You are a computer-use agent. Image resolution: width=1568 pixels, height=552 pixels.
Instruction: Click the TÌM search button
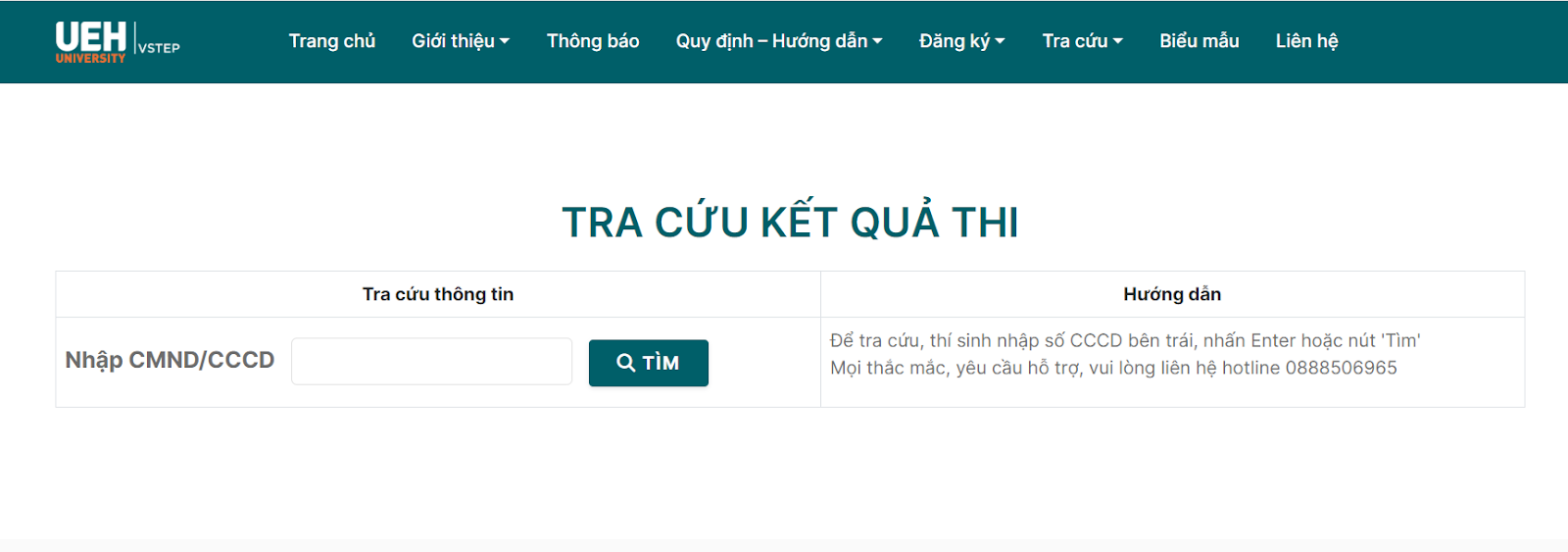tap(649, 363)
